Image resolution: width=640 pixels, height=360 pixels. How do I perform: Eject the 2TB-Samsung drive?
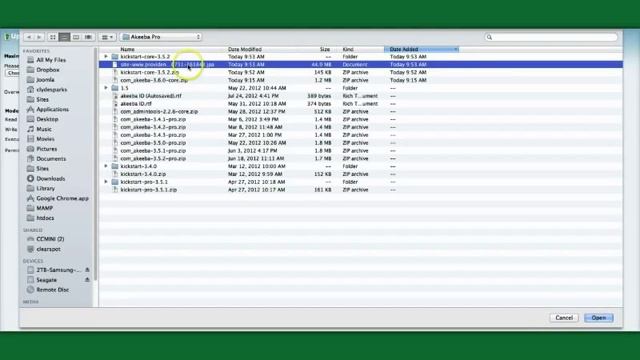tap(87, 270)
